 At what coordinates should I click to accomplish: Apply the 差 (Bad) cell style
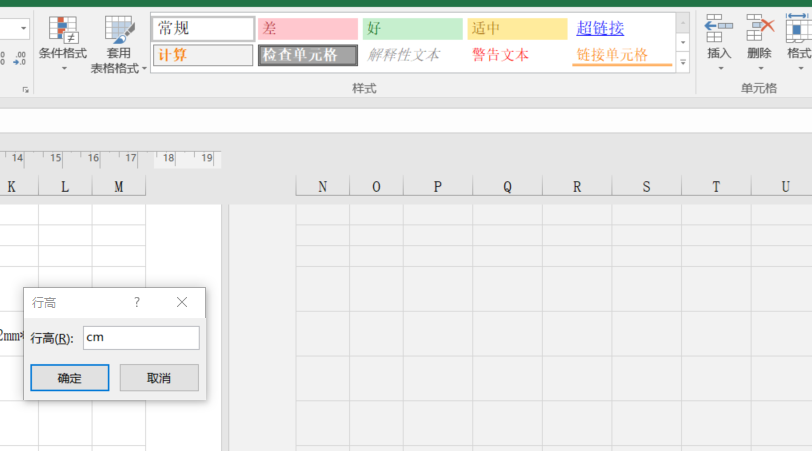coord(308,28)
